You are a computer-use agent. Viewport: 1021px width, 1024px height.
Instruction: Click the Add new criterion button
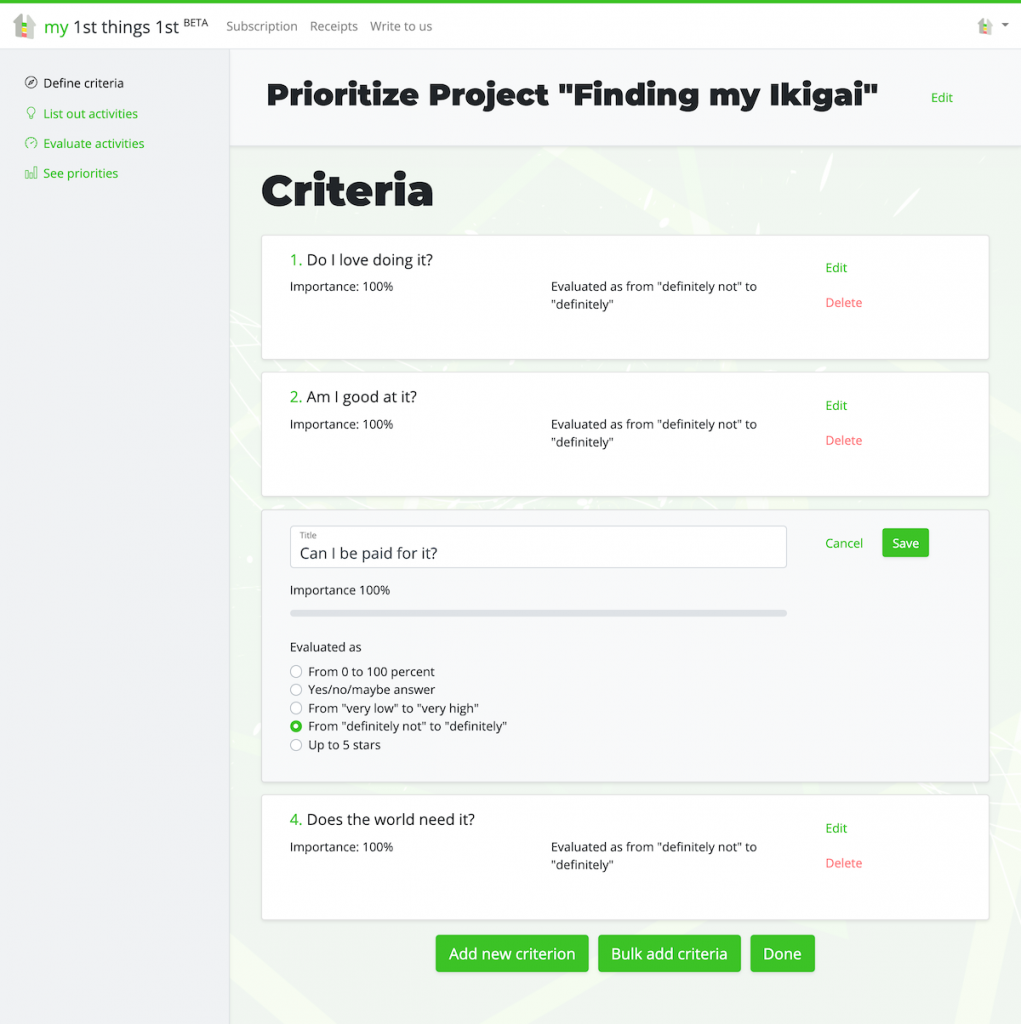512,954
